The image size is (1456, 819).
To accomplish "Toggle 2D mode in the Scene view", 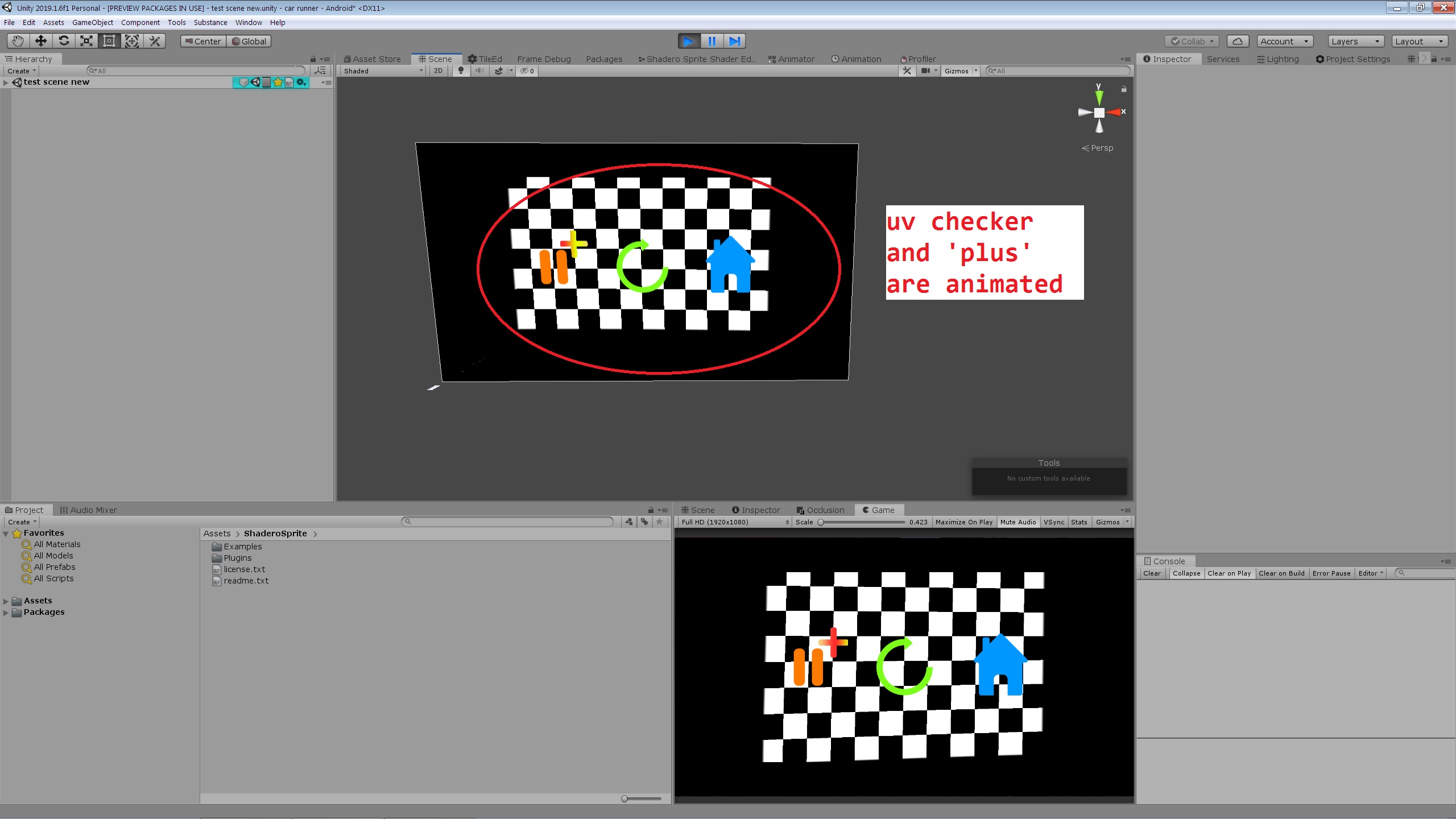I will coord(437,71).
